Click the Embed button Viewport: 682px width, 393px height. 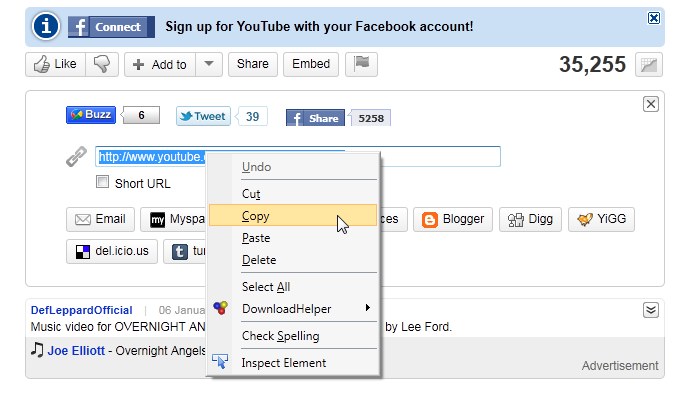pos(311,64)
